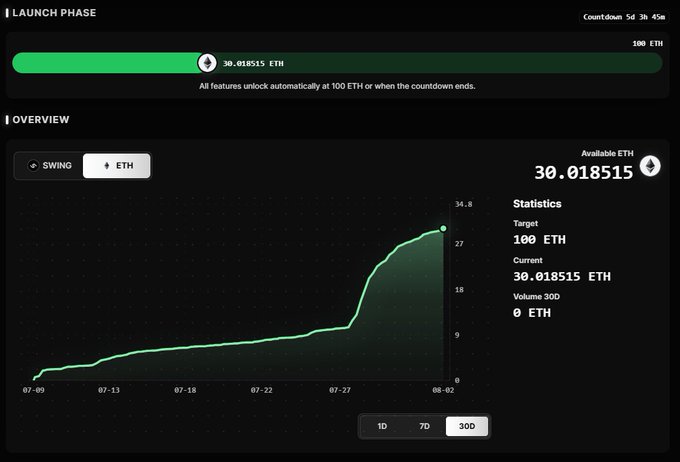Click the Ethereum icon on the progress bar
This screenshot has width=680, height=462.
[207, 63]
